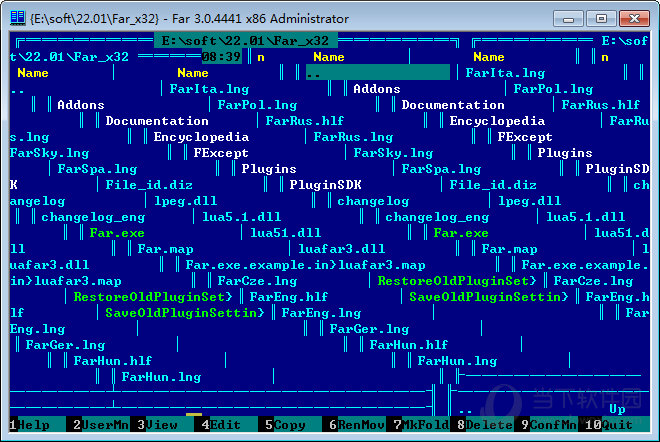
Task: Click the 'Up' label in status line
Action: [617, 409]
